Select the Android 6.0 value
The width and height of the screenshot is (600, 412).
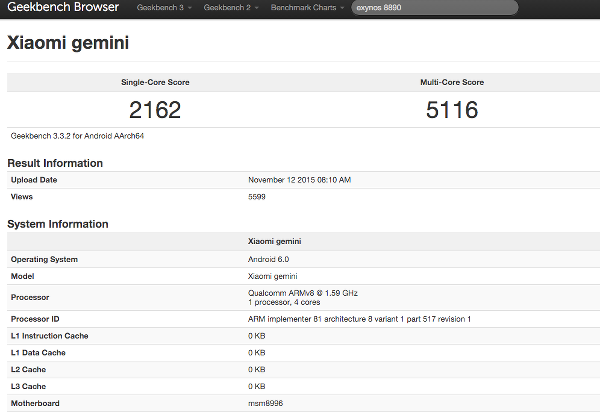tap(268, 259)
